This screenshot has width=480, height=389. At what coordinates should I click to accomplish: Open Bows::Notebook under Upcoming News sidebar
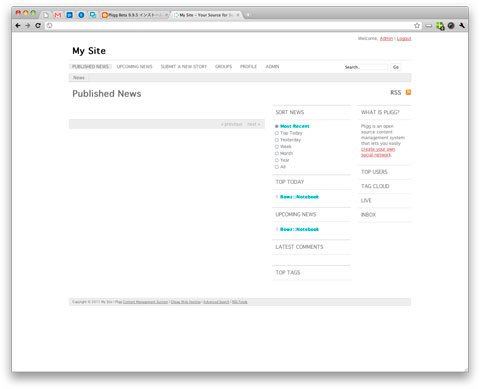pyautogui.click(x=299, y=229)
